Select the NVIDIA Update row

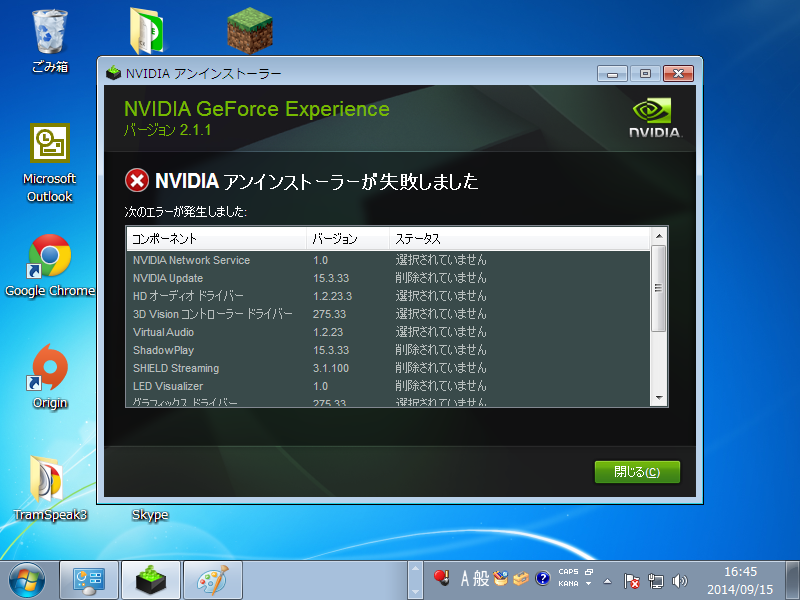(x=388, y=278)
